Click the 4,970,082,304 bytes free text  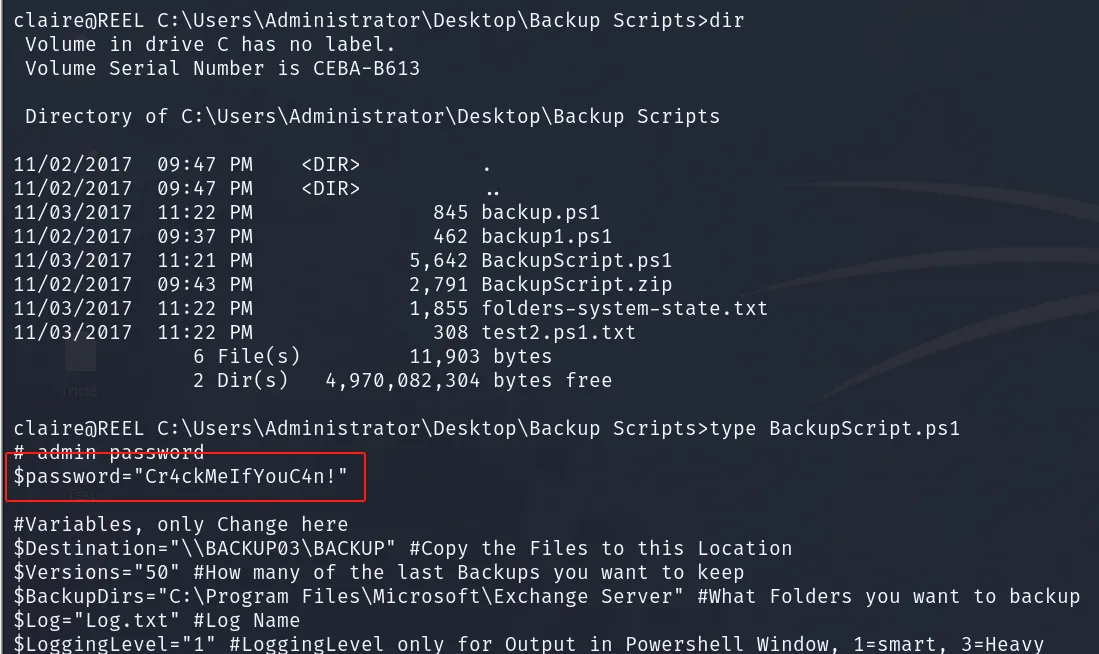click(468, 381)
